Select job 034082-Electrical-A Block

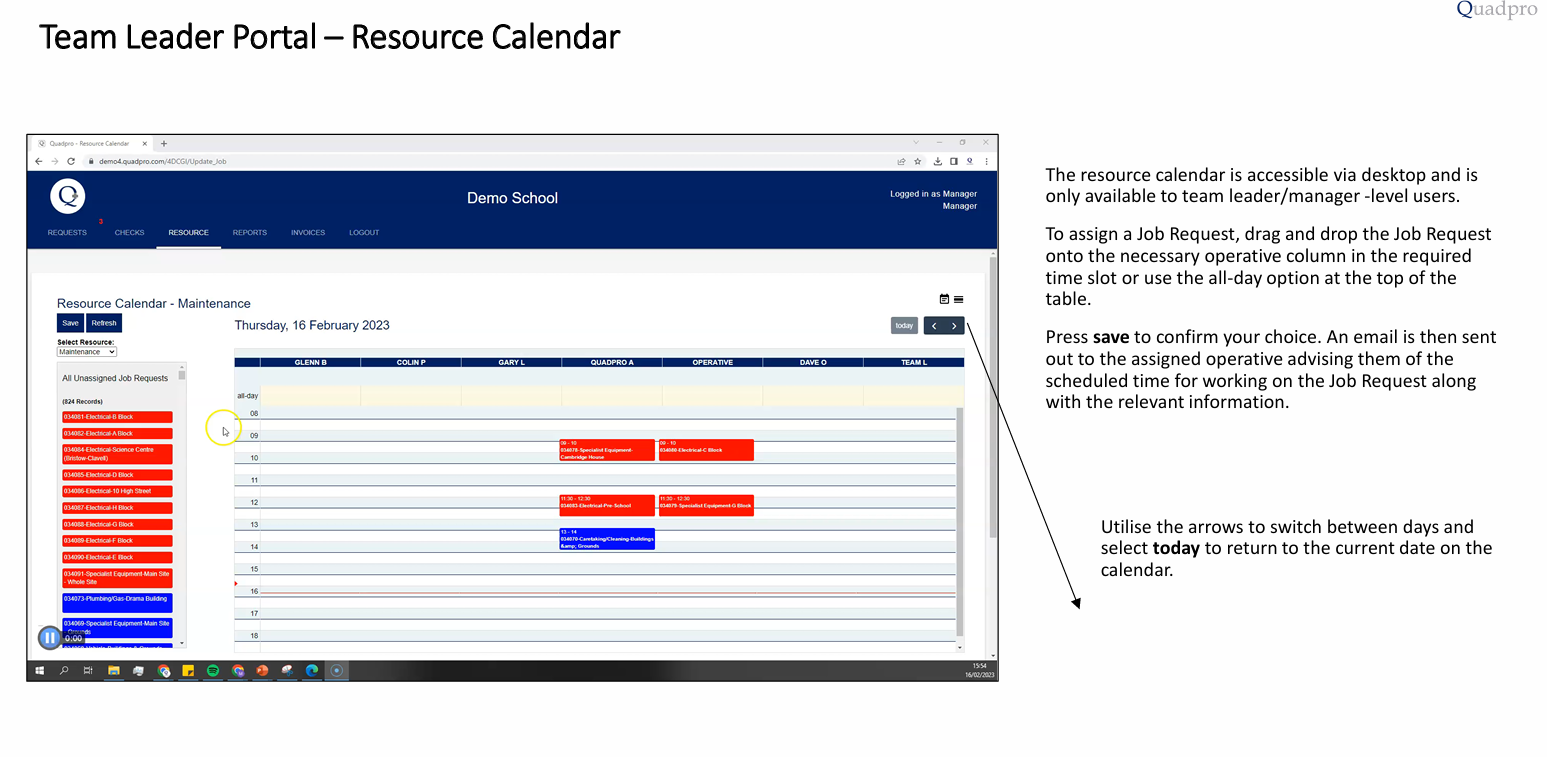coord(117,434)
